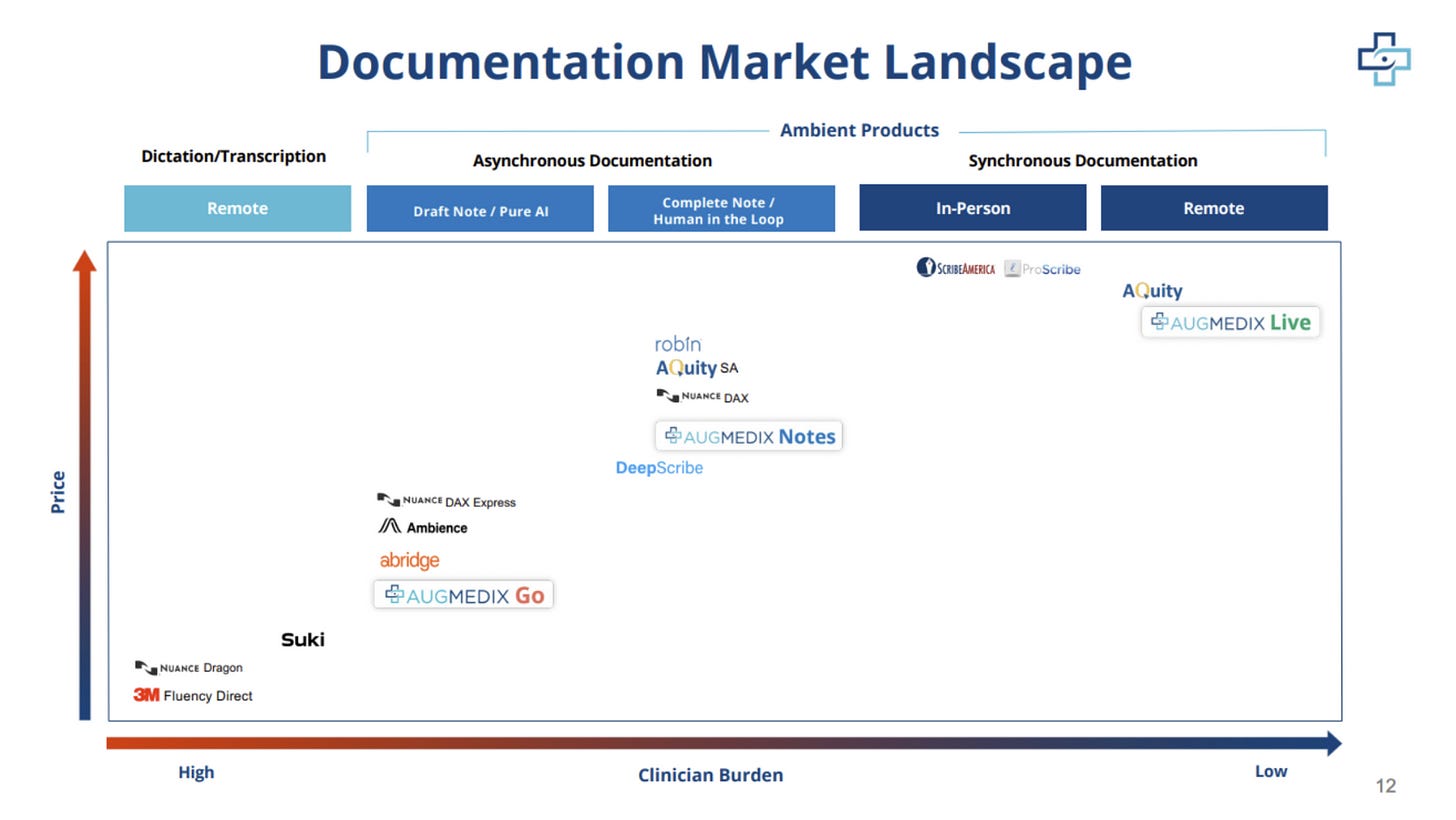Click the Augmedix cross logo in the corner
The image size is (1456, 820).
[1384, 58]
